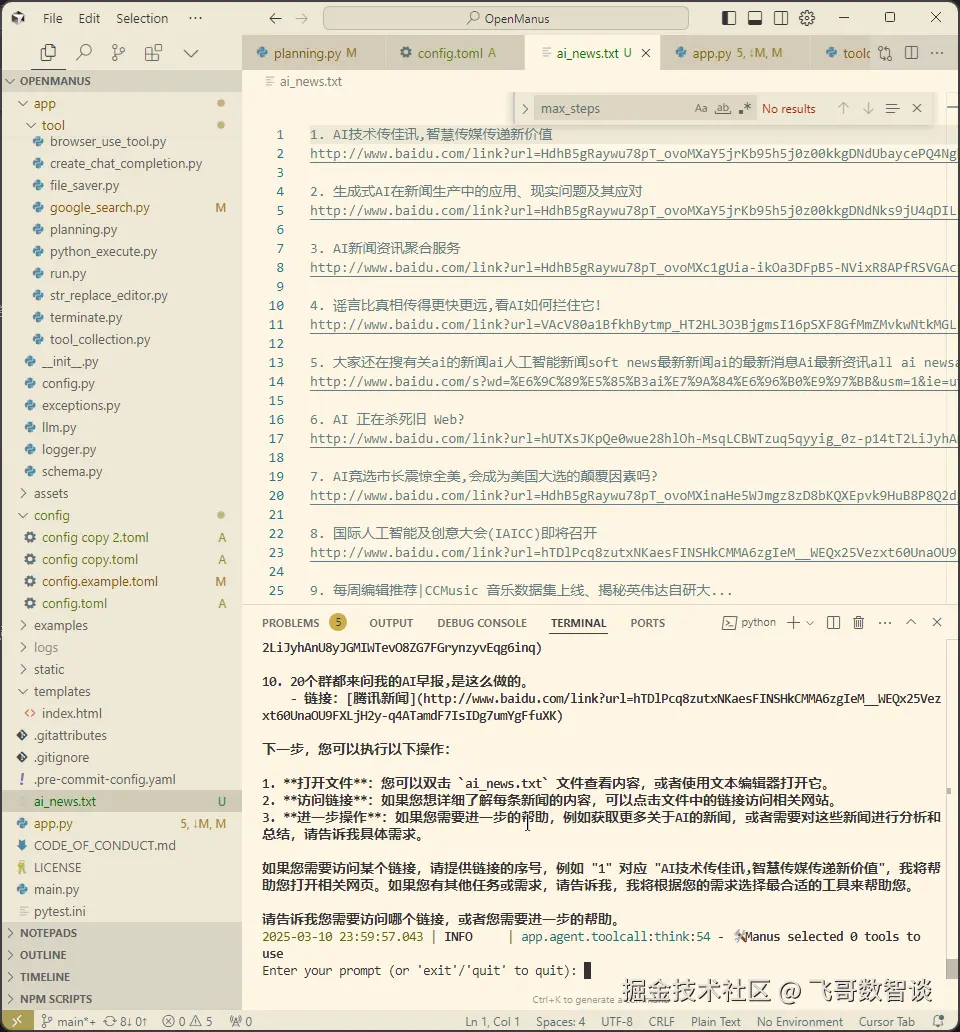Open changes compare icon in editor toolbar

tap(885, 53)
